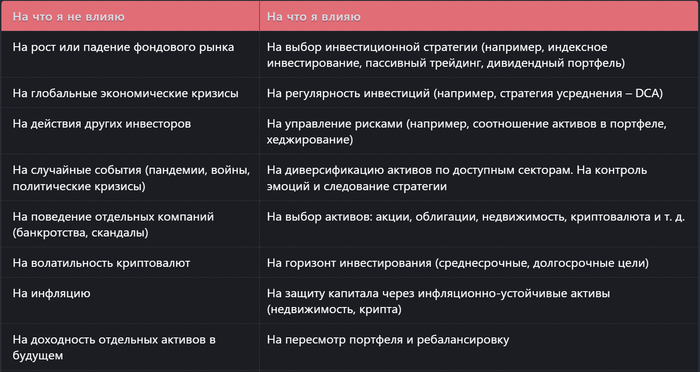Click the 'На поведение отдельных компаний' cell
Screen dimensions: 700x372
coord(130,224)
